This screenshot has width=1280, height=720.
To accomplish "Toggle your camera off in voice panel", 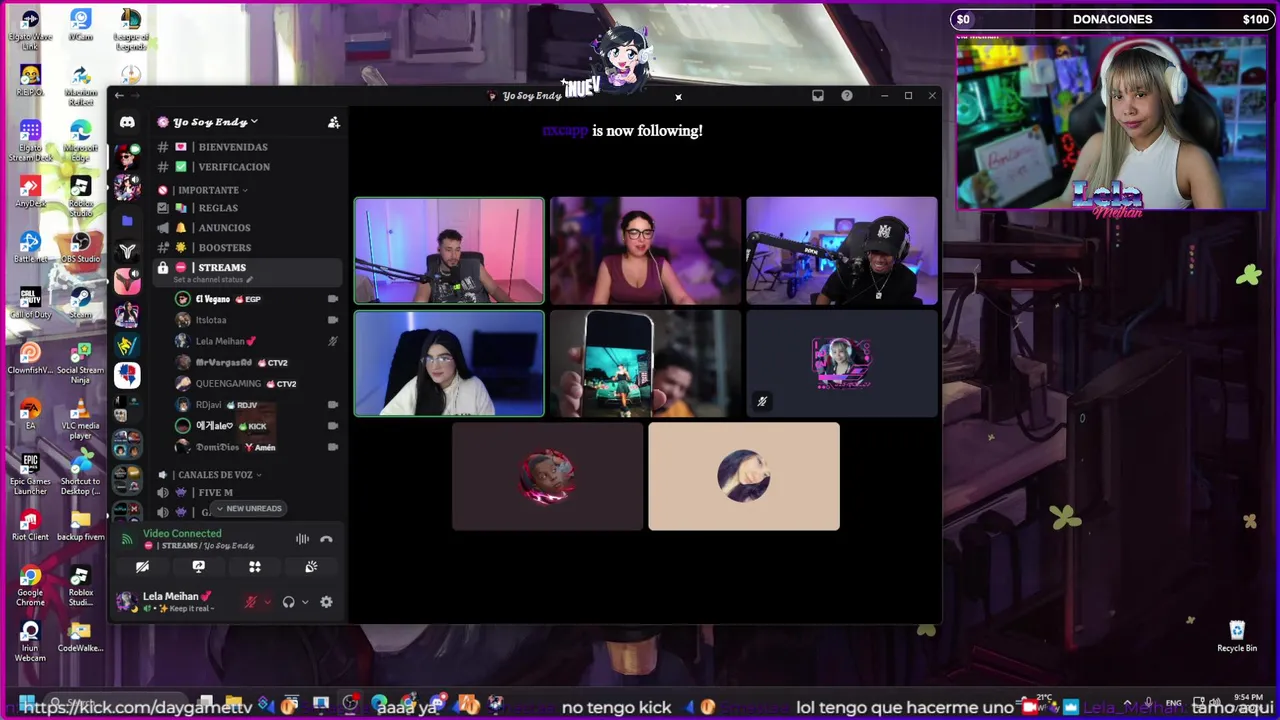I will 142,567.
